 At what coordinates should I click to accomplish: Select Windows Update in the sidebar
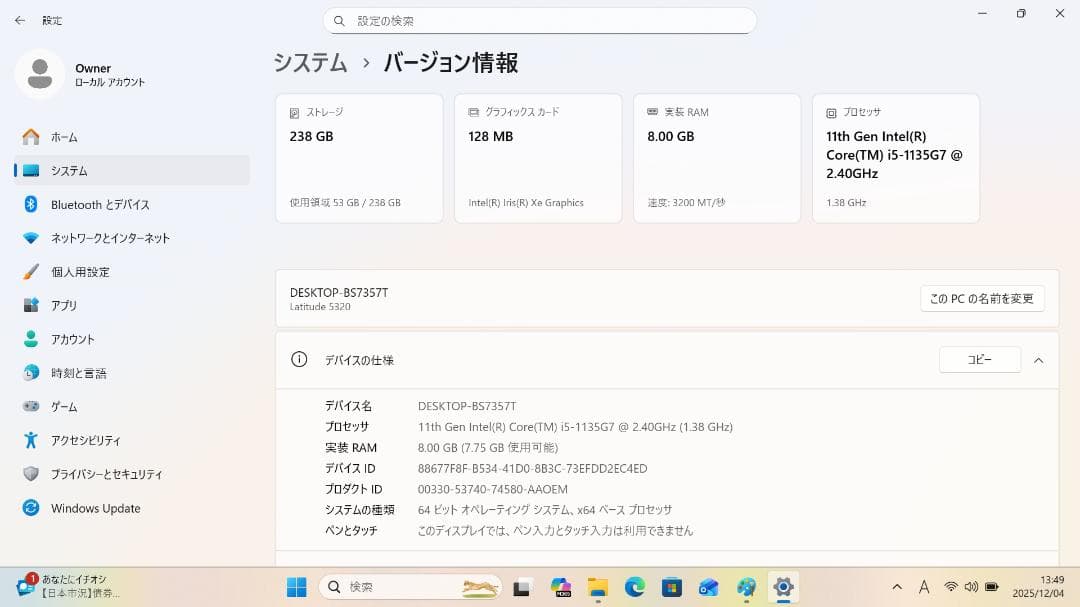[97, 508]
